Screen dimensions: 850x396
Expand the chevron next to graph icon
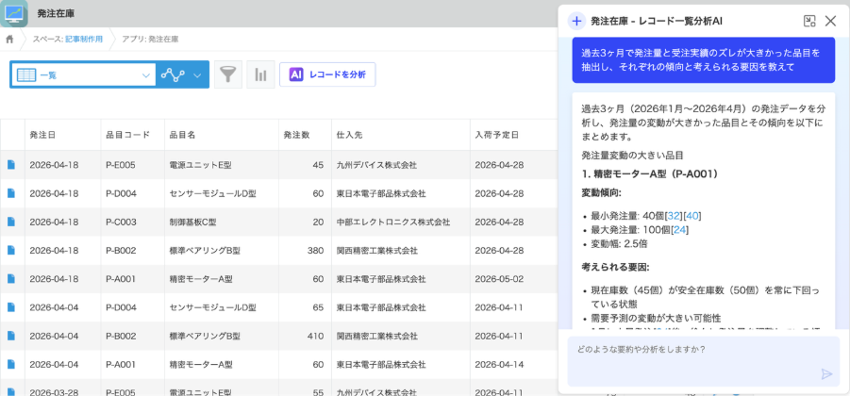pyautogui.click(x=197, y=75)
